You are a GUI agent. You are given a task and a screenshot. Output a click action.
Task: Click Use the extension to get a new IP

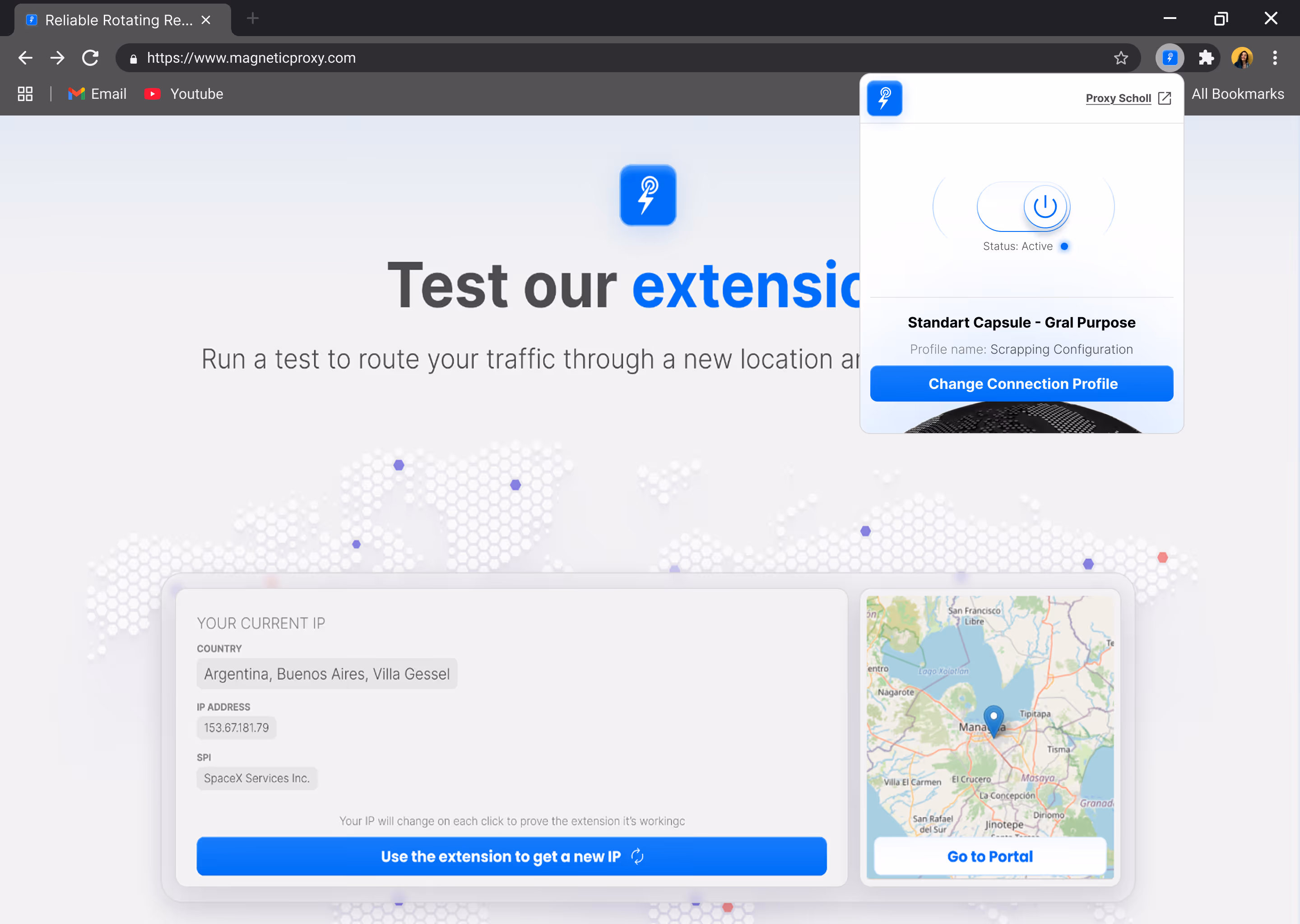(511, 856)
